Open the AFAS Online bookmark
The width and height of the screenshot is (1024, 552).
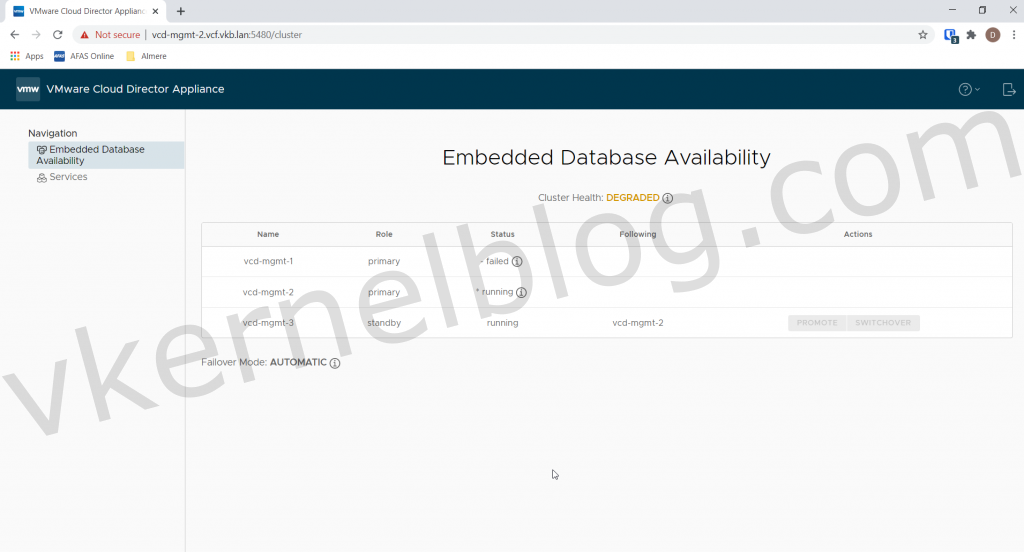(84, 56)
